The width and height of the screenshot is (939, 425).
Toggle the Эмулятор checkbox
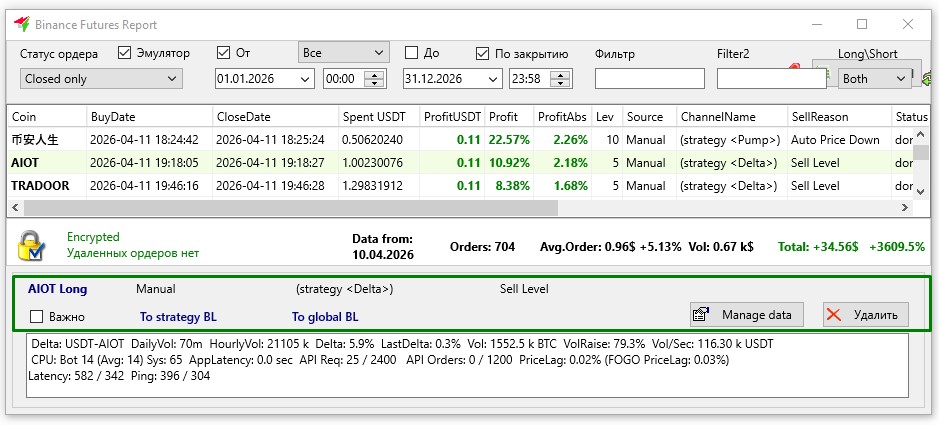click(x=125, y=53)
